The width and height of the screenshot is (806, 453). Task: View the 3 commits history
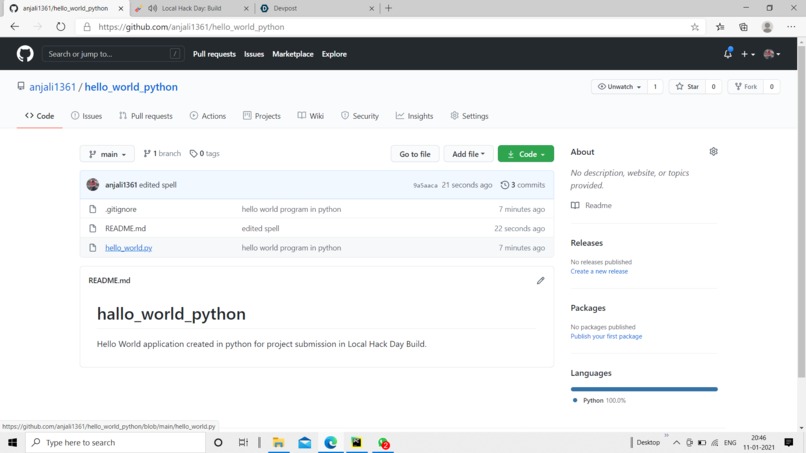(523, 185)
